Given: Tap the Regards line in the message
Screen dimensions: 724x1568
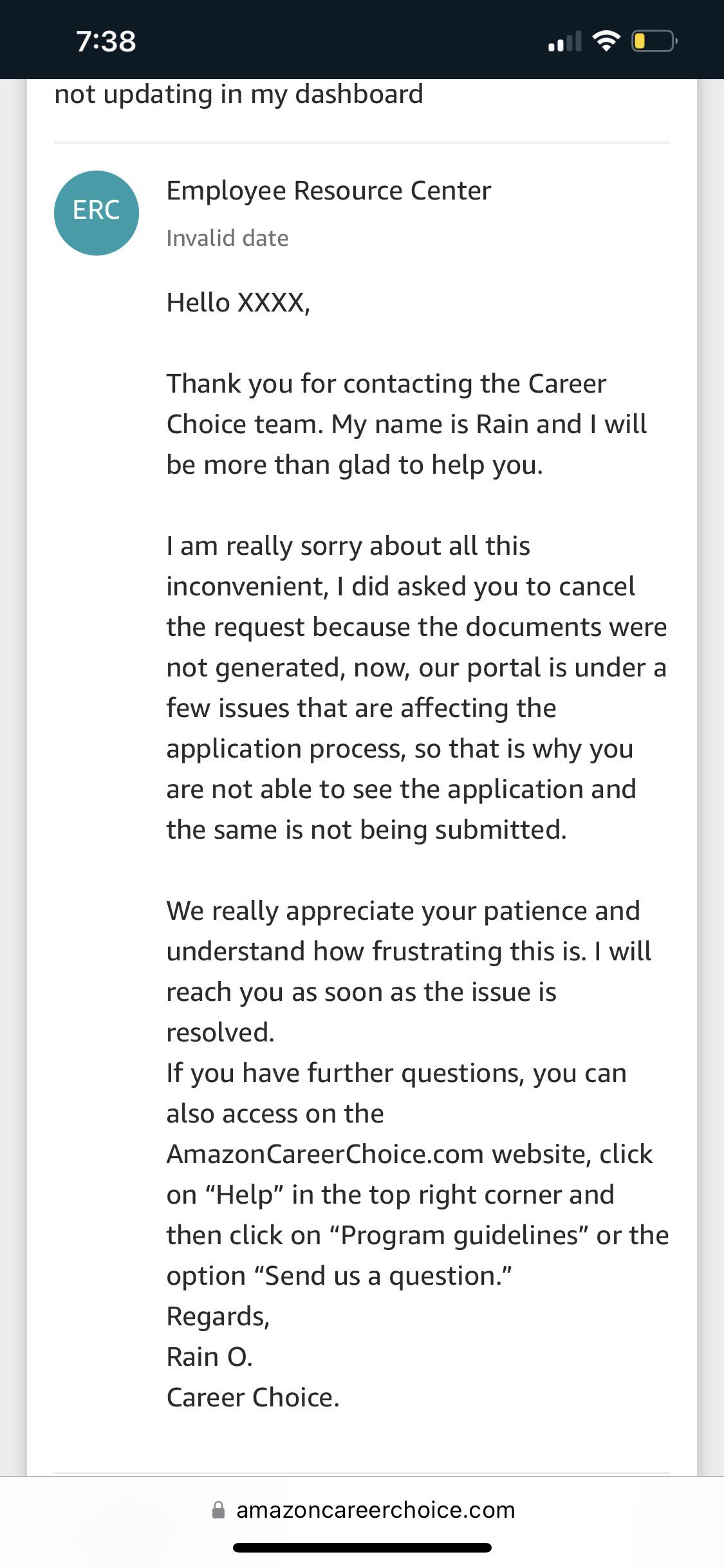Looking at the screenshot, I should pos(219,1316).
